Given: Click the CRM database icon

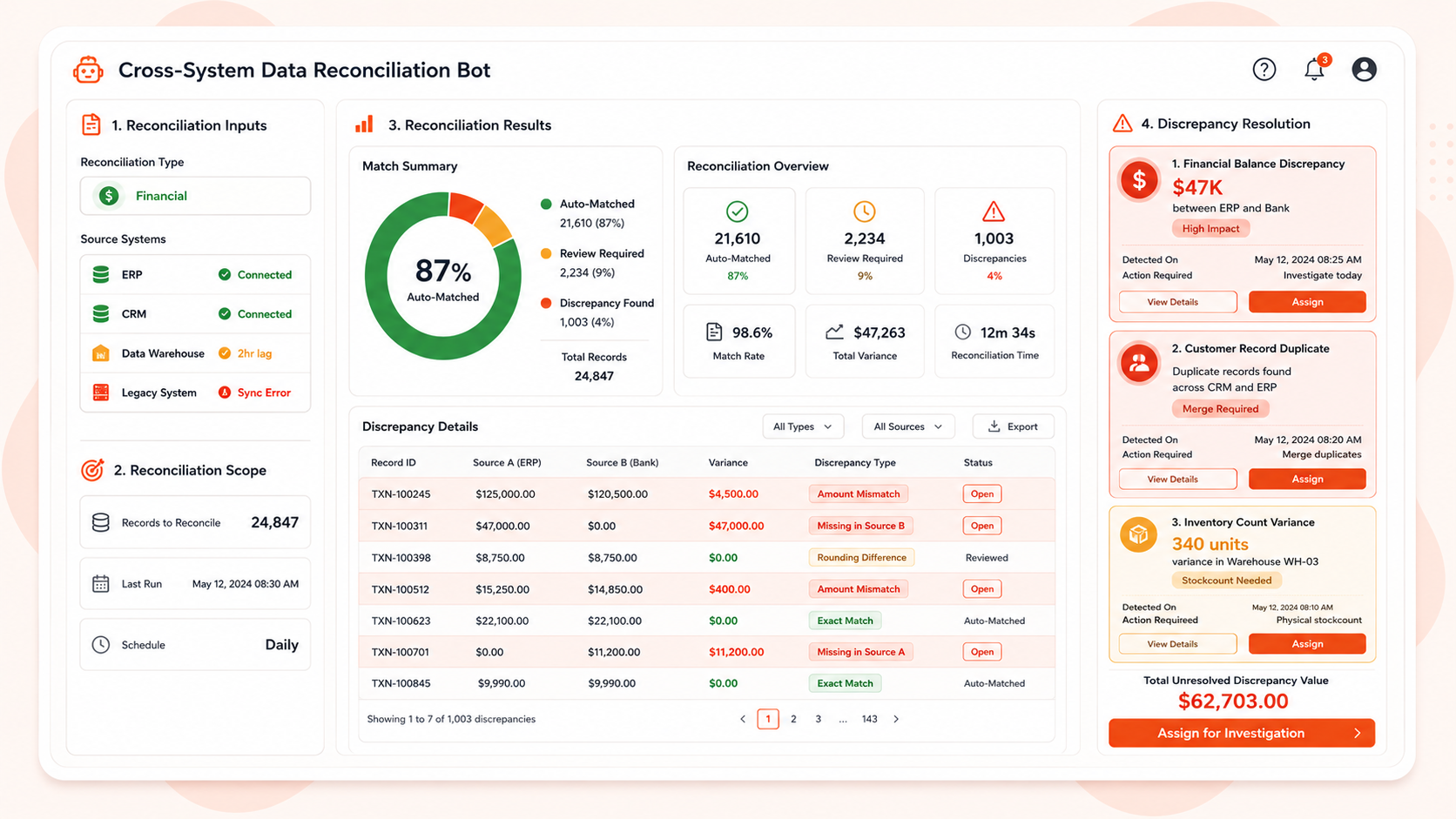Looking at the screenshot, I should [x=101, y=313].
